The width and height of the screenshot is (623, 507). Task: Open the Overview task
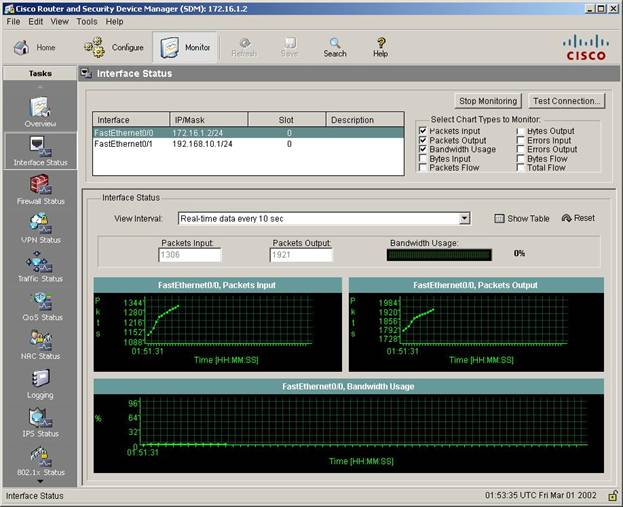pos(40,112)
